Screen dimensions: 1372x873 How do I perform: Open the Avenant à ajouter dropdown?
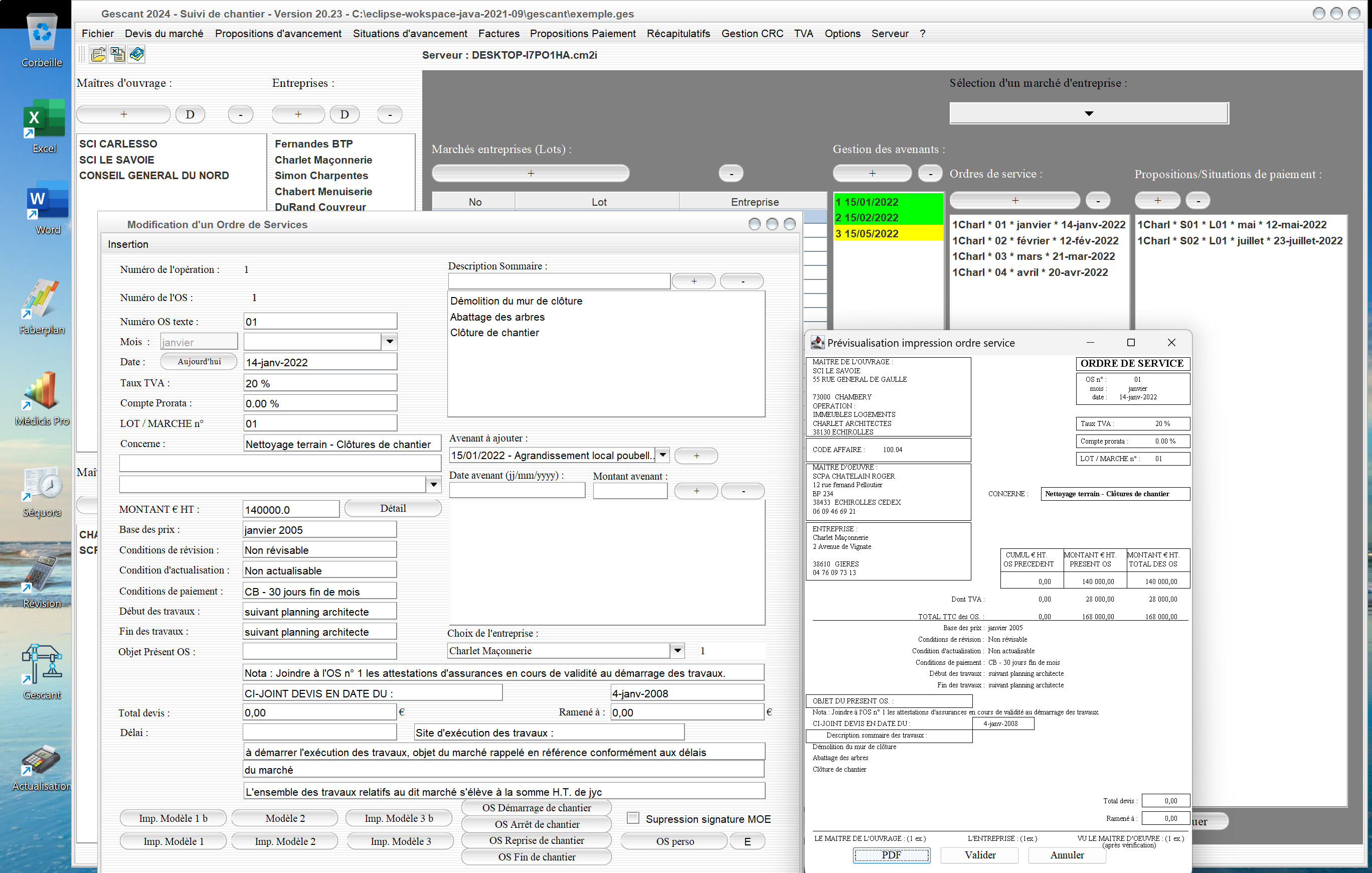pyautogui.click(x=662, y=455)
